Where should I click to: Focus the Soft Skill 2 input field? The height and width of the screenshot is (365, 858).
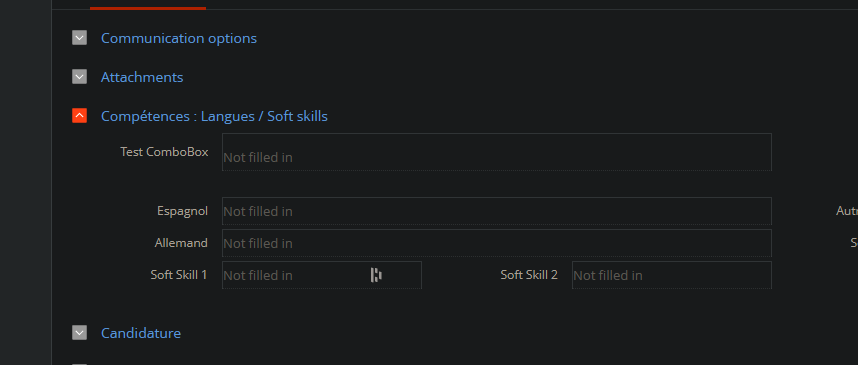click(672, 275)
